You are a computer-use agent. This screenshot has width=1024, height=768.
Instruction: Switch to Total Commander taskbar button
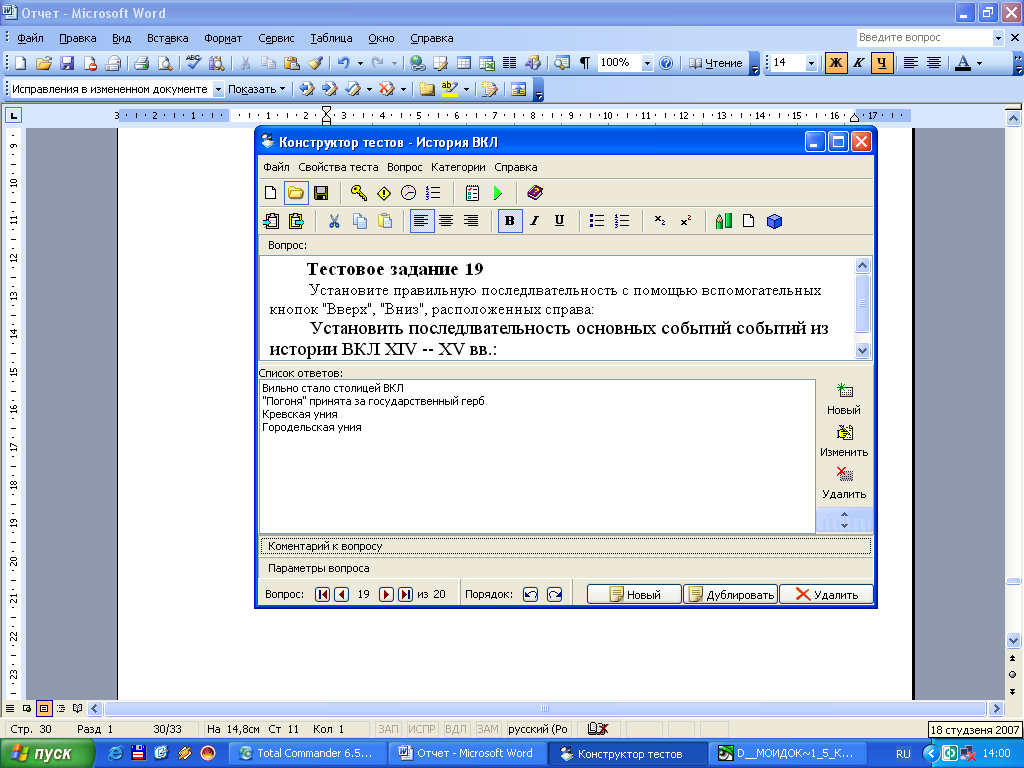coord(307,753)
